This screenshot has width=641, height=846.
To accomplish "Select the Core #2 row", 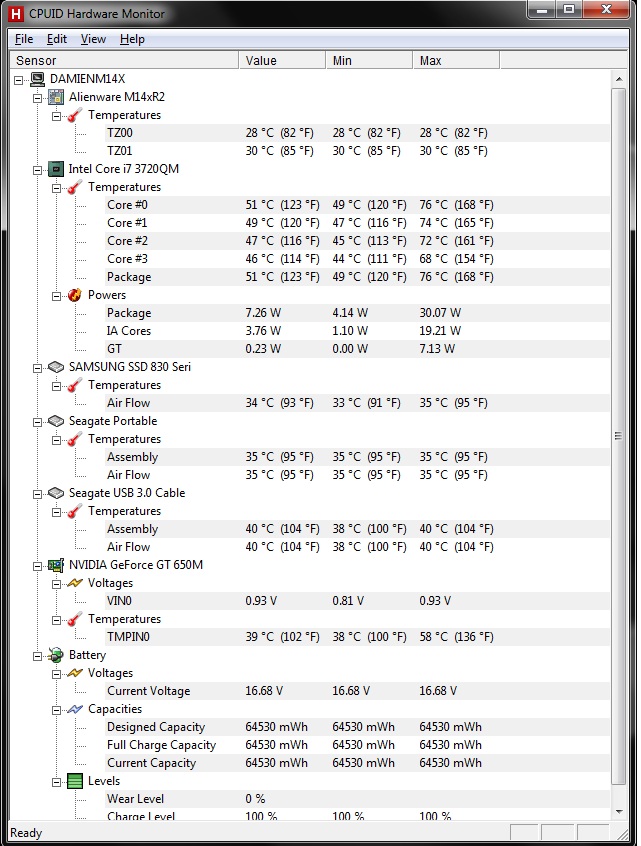I will click(357, 241).
